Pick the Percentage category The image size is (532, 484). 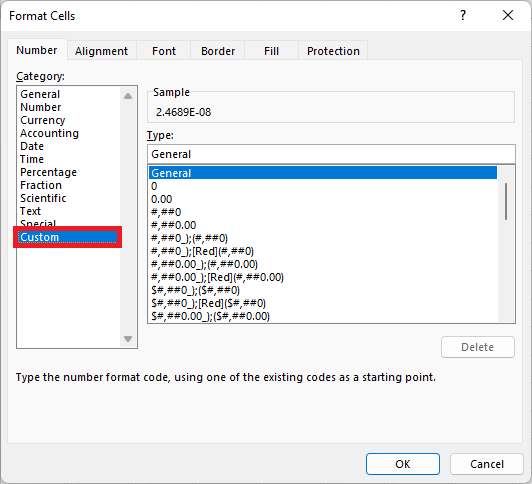(49, 172)
